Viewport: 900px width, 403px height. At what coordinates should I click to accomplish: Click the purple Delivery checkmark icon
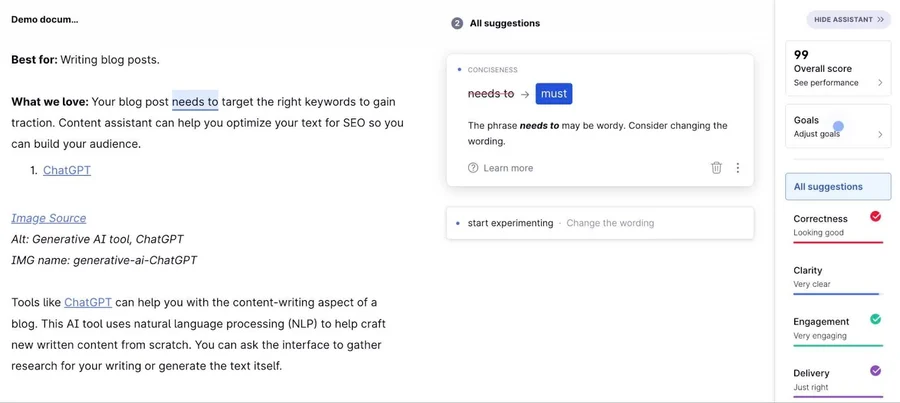(x=875, y=371)
